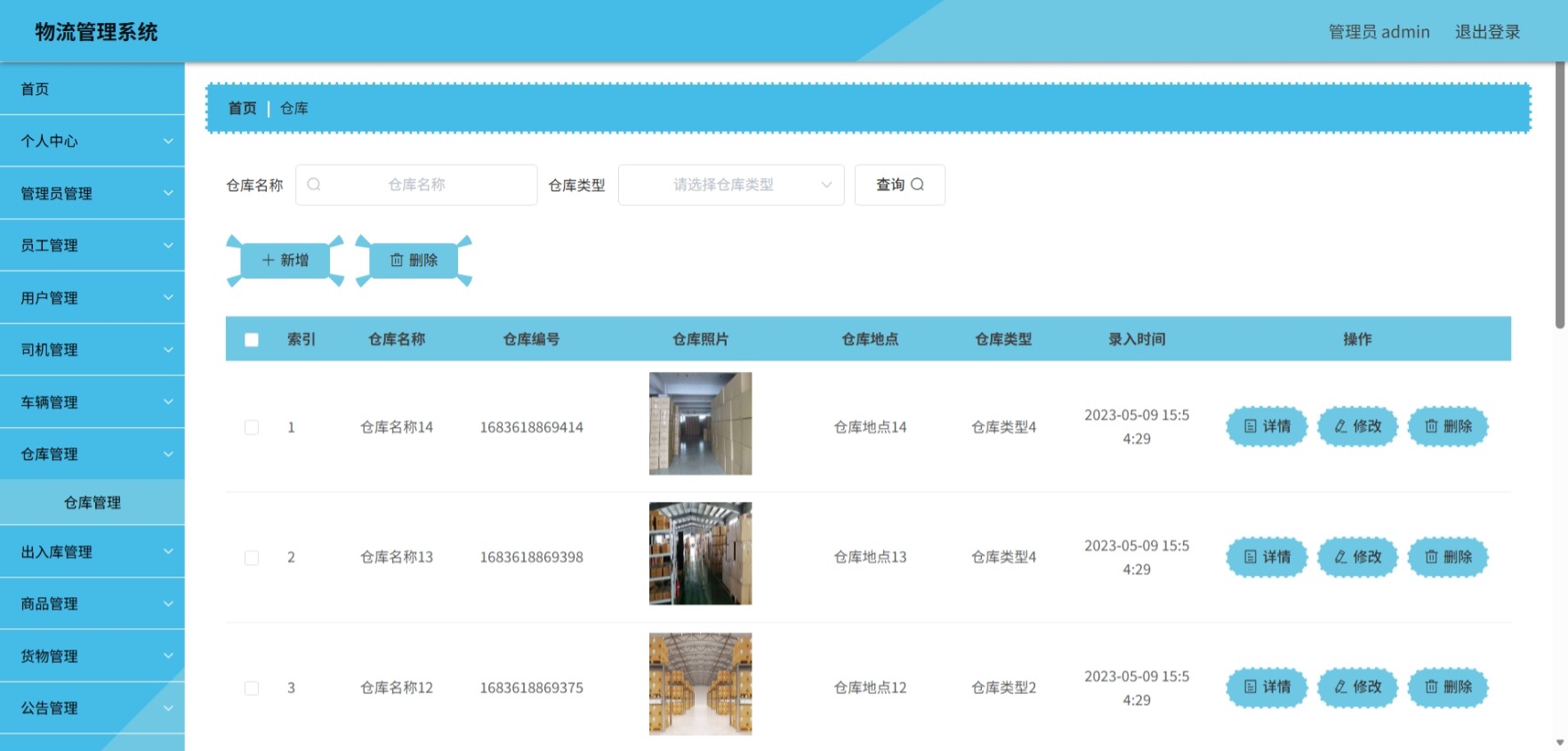Expand 个人中心 chevron in sidebar
The width and height of the screenshot is (1568, 751).
pyautogui.click(x=168, y=141)
